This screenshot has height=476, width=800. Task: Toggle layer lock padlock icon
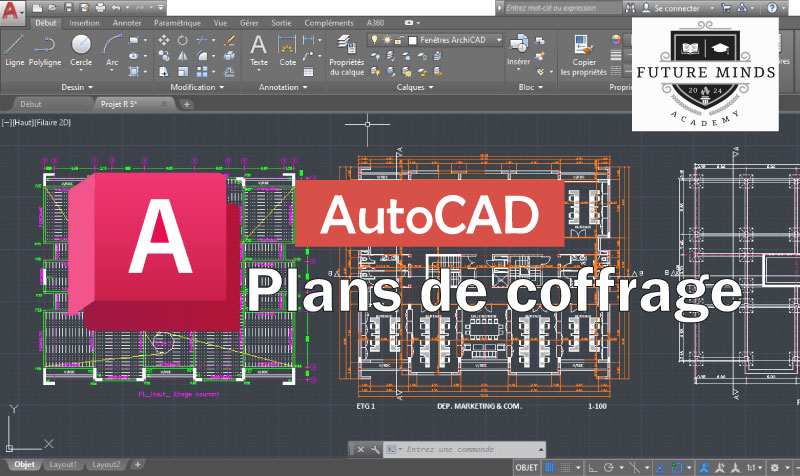399,40
